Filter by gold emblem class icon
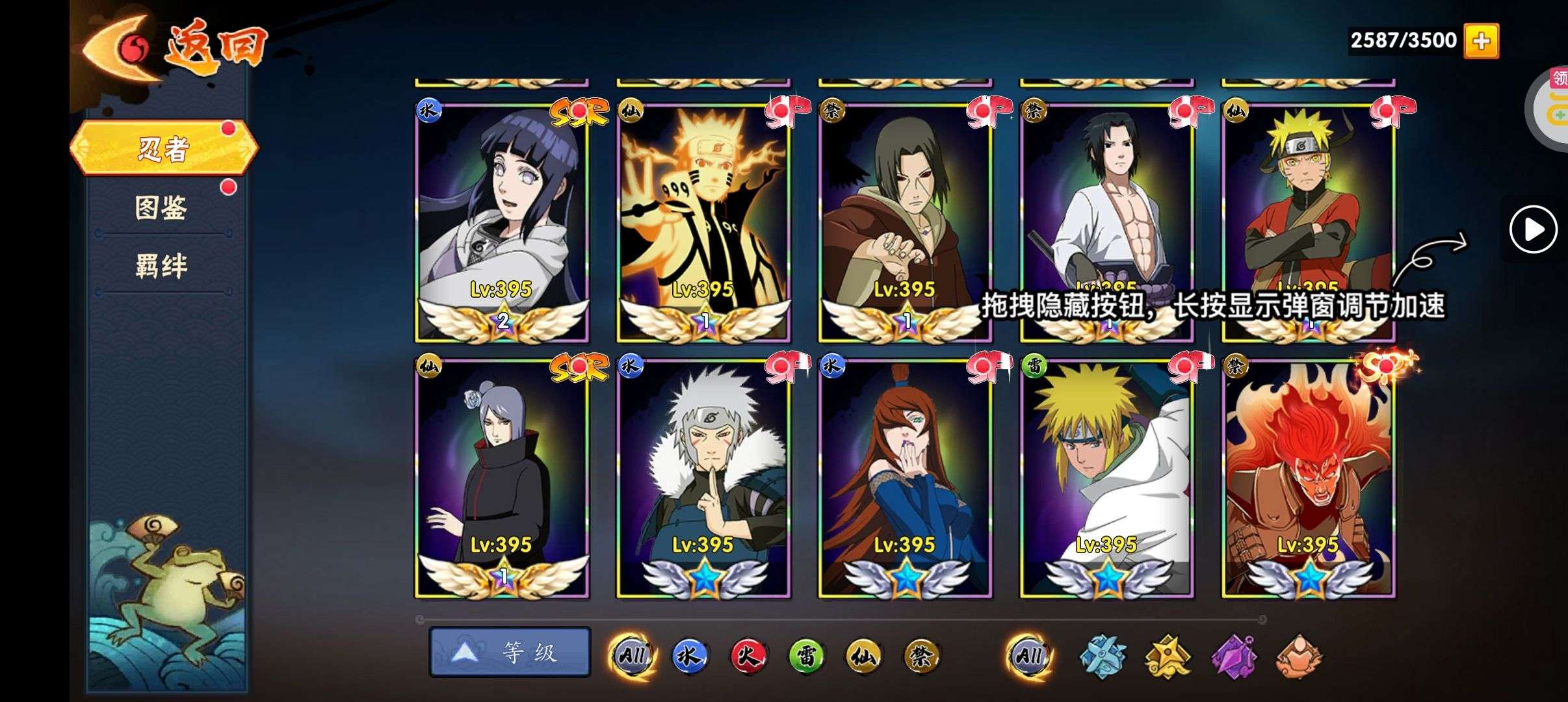The width and height of the screenshot is (1568, 702). [1168, 656]
